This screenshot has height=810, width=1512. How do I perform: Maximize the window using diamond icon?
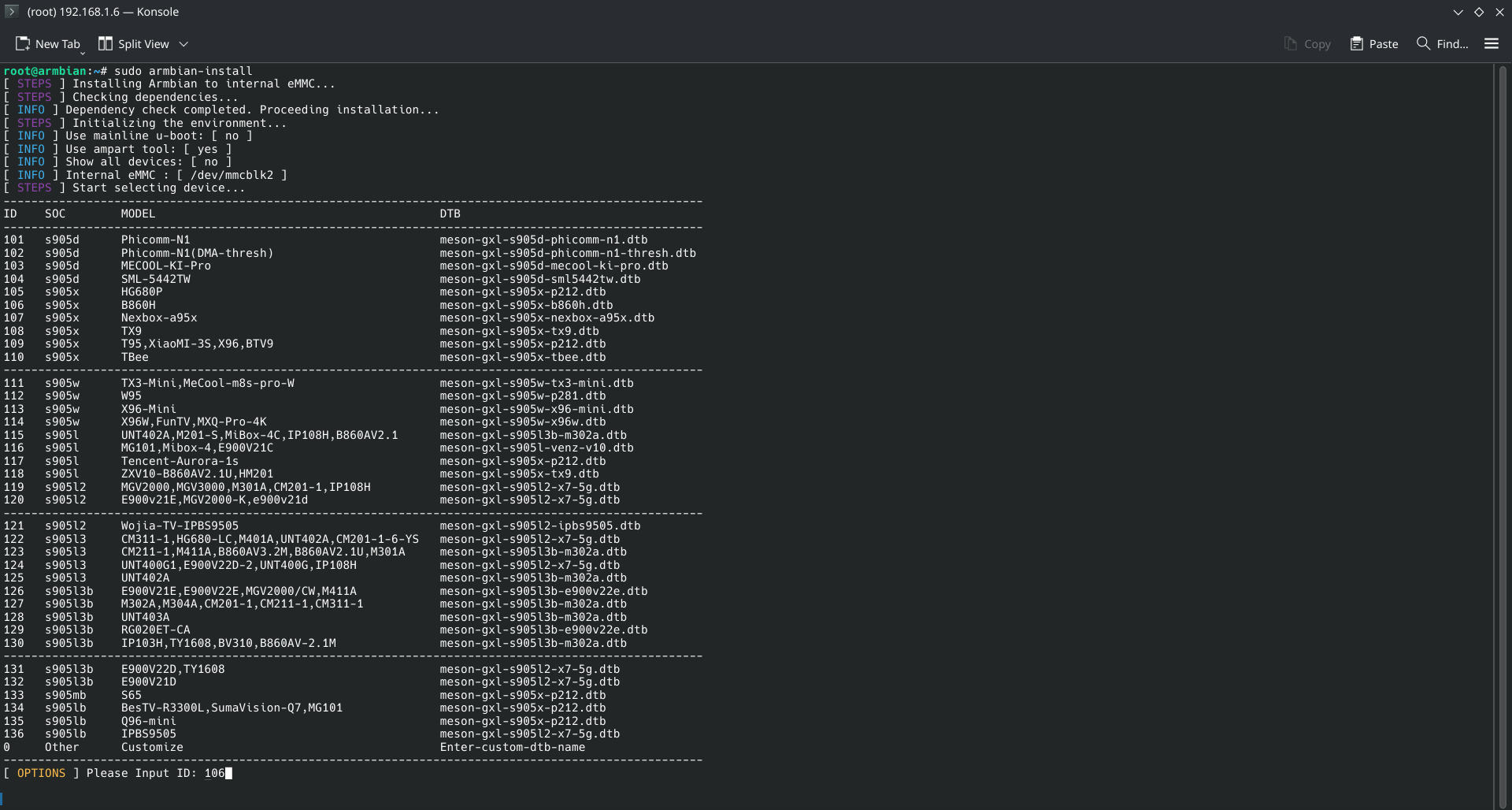pyautogui.click(x=1479, y=12)
